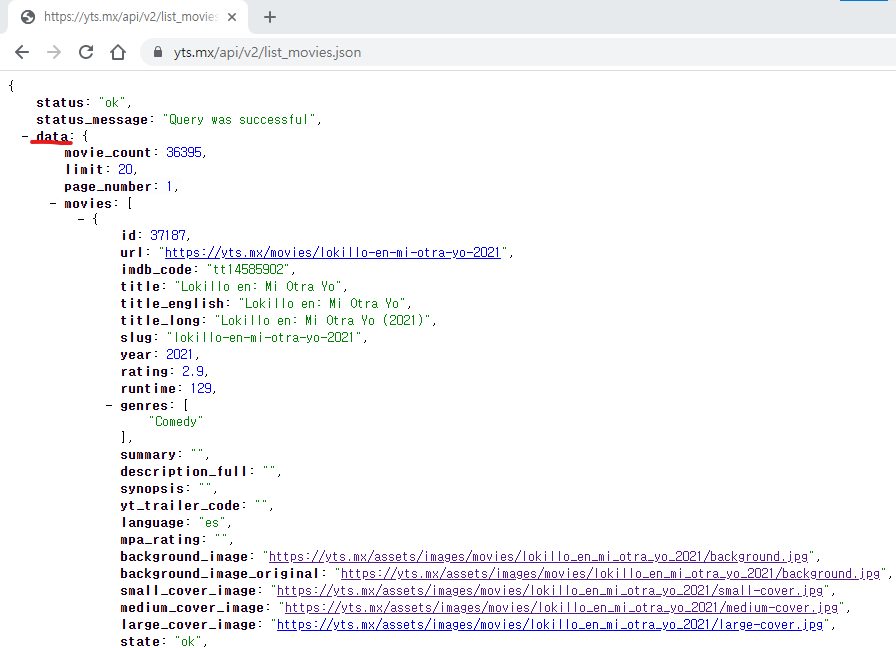
Task: Collapse the movies array
Action: tap(53, 203)
